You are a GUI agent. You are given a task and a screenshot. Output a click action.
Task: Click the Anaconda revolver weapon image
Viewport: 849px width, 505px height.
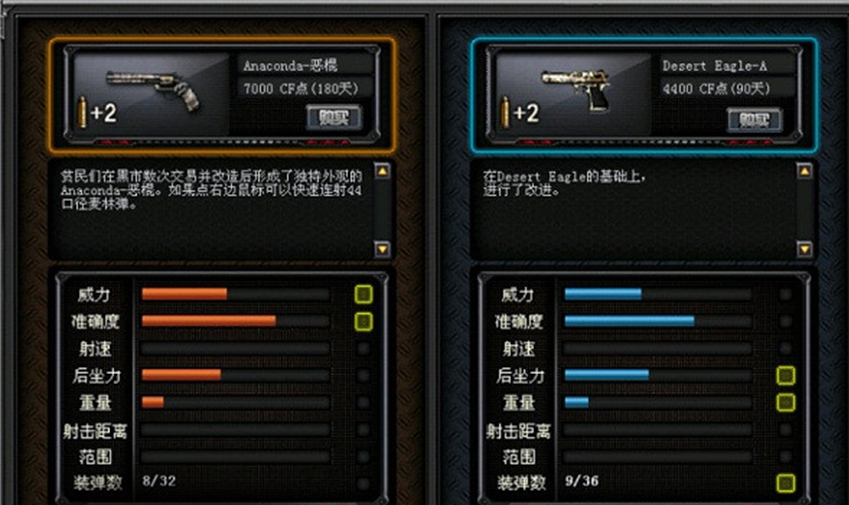[x=153, y=91]
